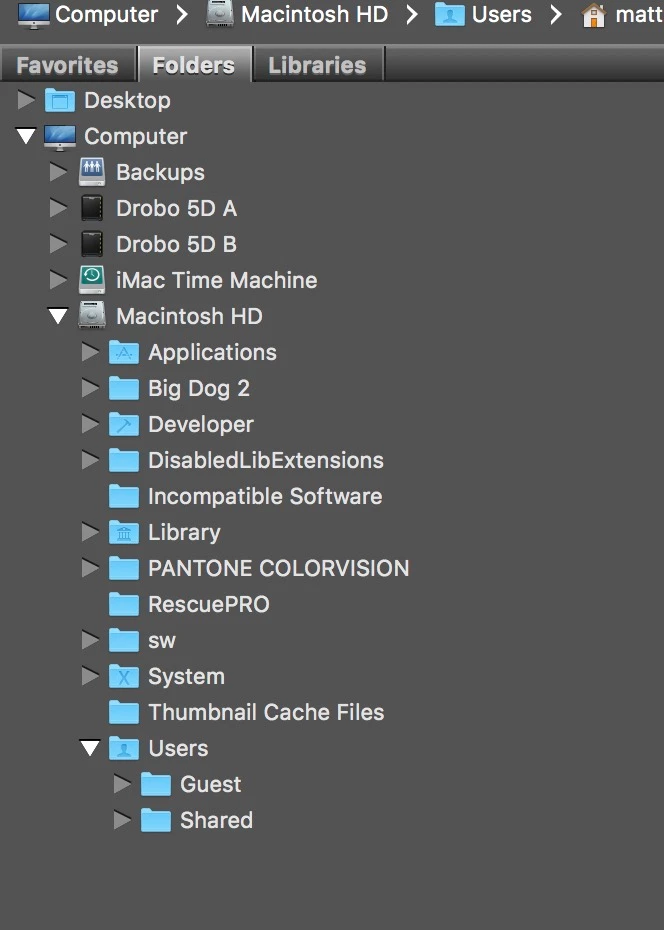This screenshot has height=930, width=664.
Task: Select the 'iMac Time Machine' row label
Action: click(x=216, y=281)
